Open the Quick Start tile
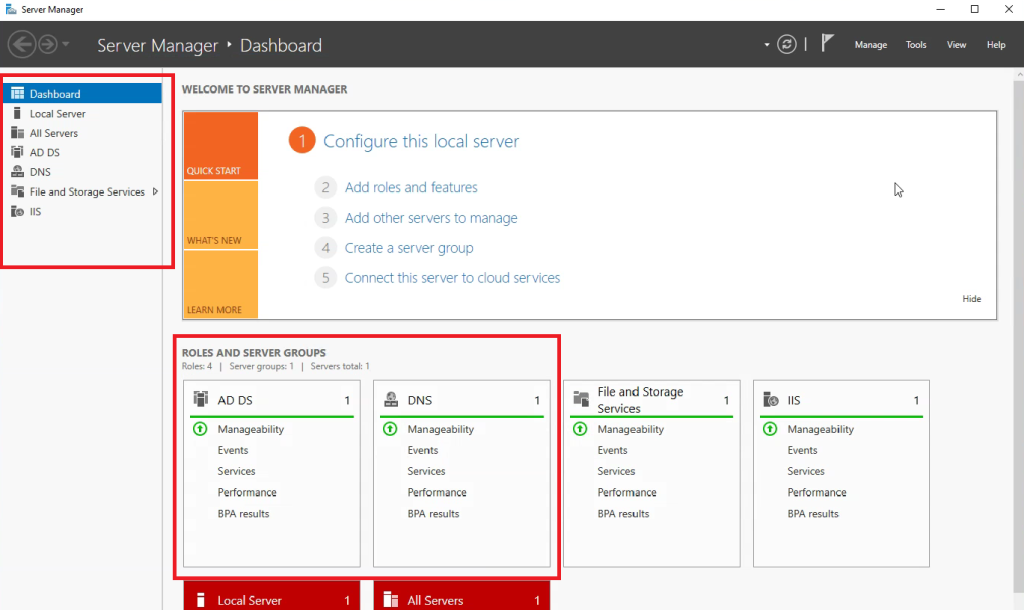Screen dimensions: 1024x610 click(x=221, y=146)
